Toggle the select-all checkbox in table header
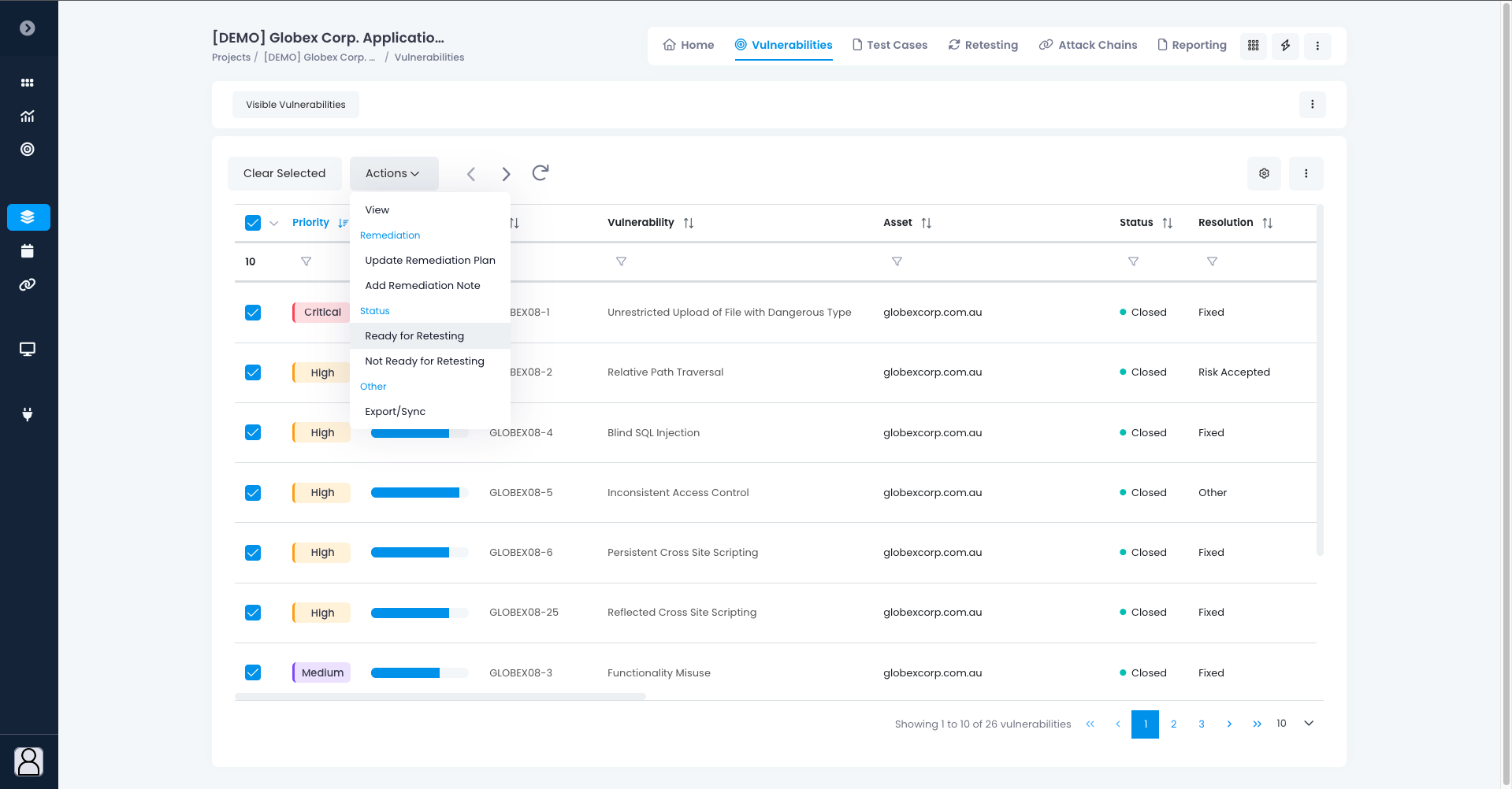 [253, 223]
